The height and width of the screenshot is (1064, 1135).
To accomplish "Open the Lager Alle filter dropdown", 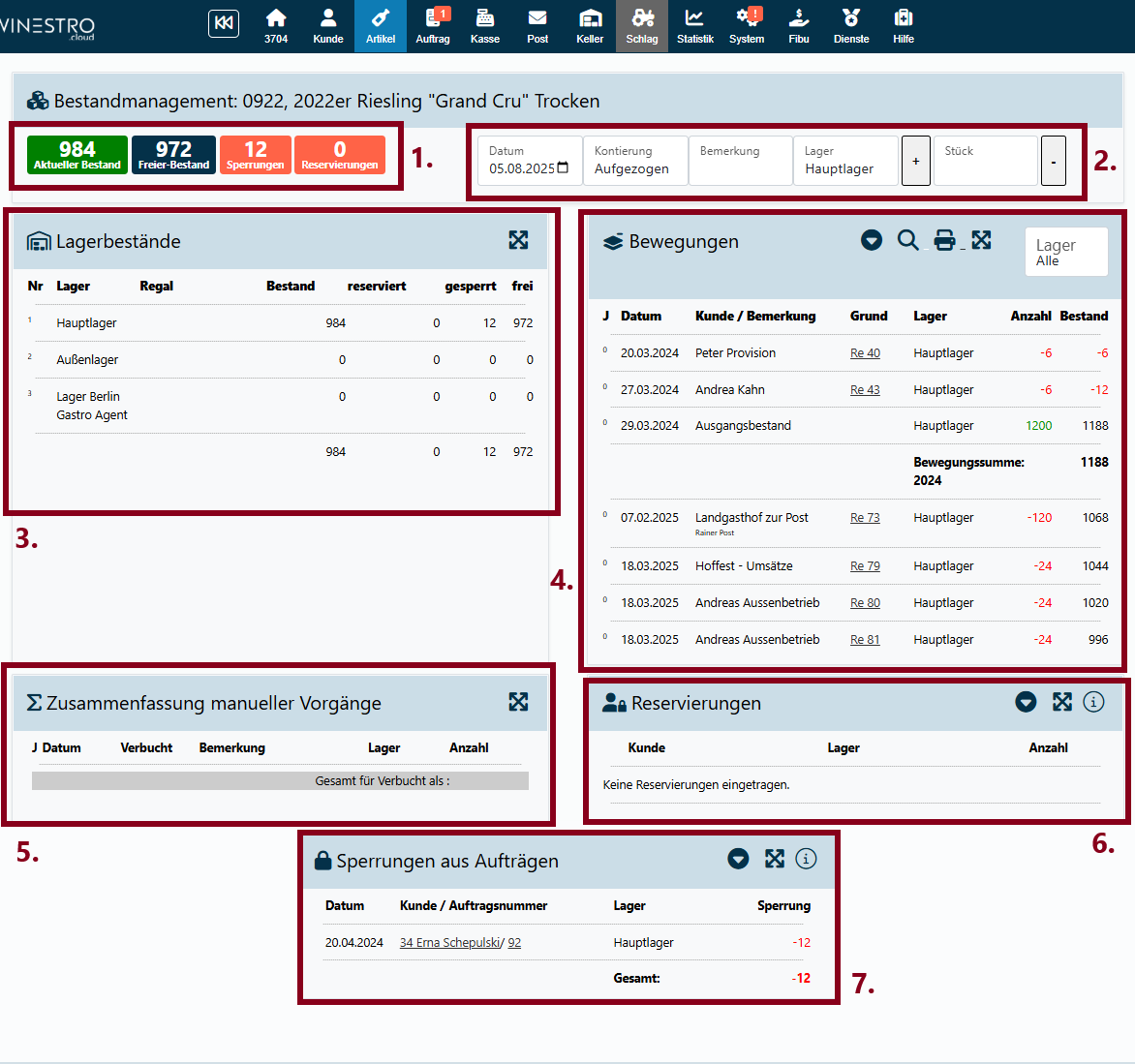I will pos(1065,252).
